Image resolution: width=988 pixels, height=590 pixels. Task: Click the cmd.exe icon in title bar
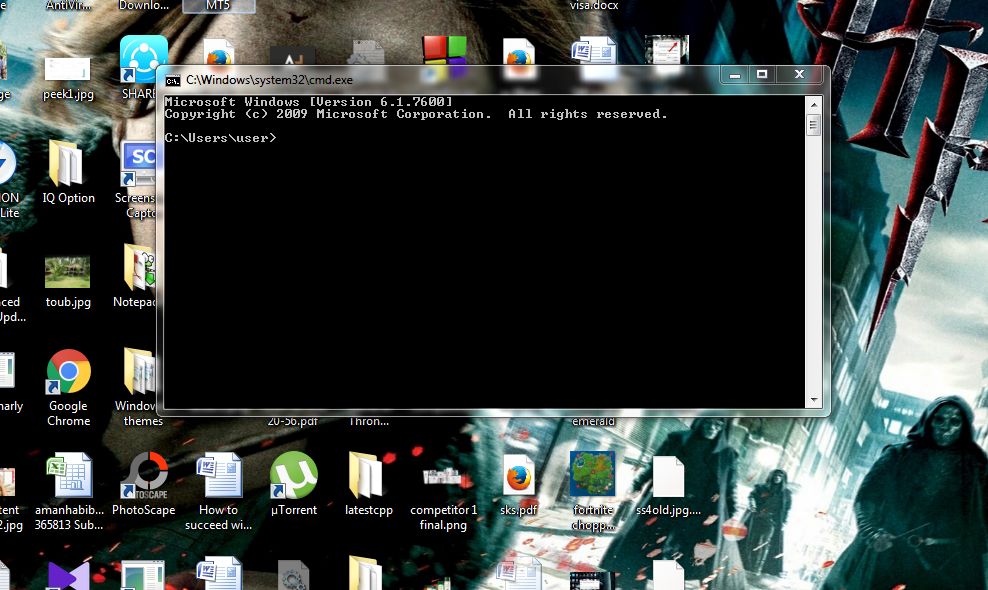click(x=172, y=81)
